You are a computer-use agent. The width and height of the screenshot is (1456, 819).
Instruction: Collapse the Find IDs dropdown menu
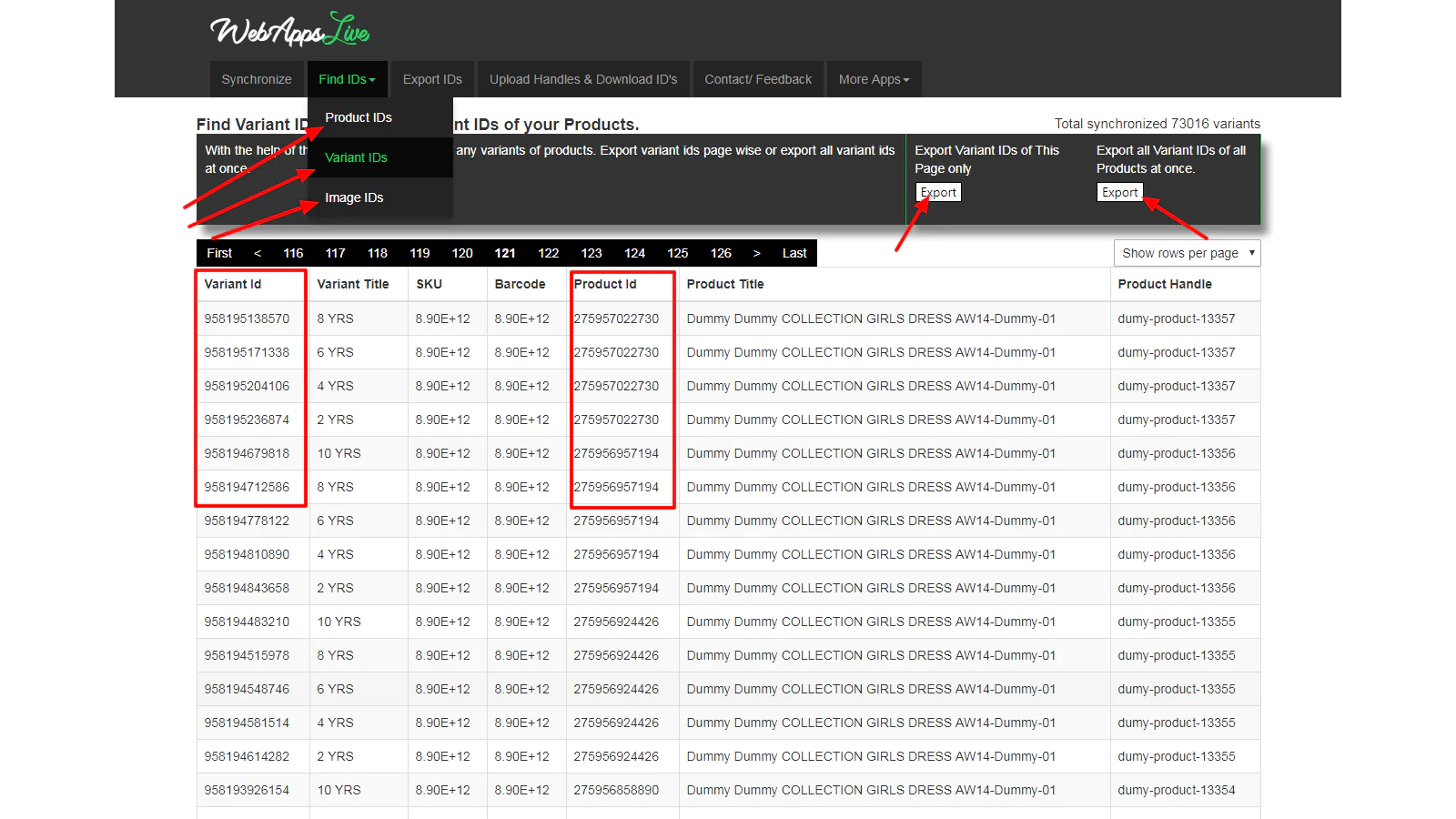click(x=347, y=79)
